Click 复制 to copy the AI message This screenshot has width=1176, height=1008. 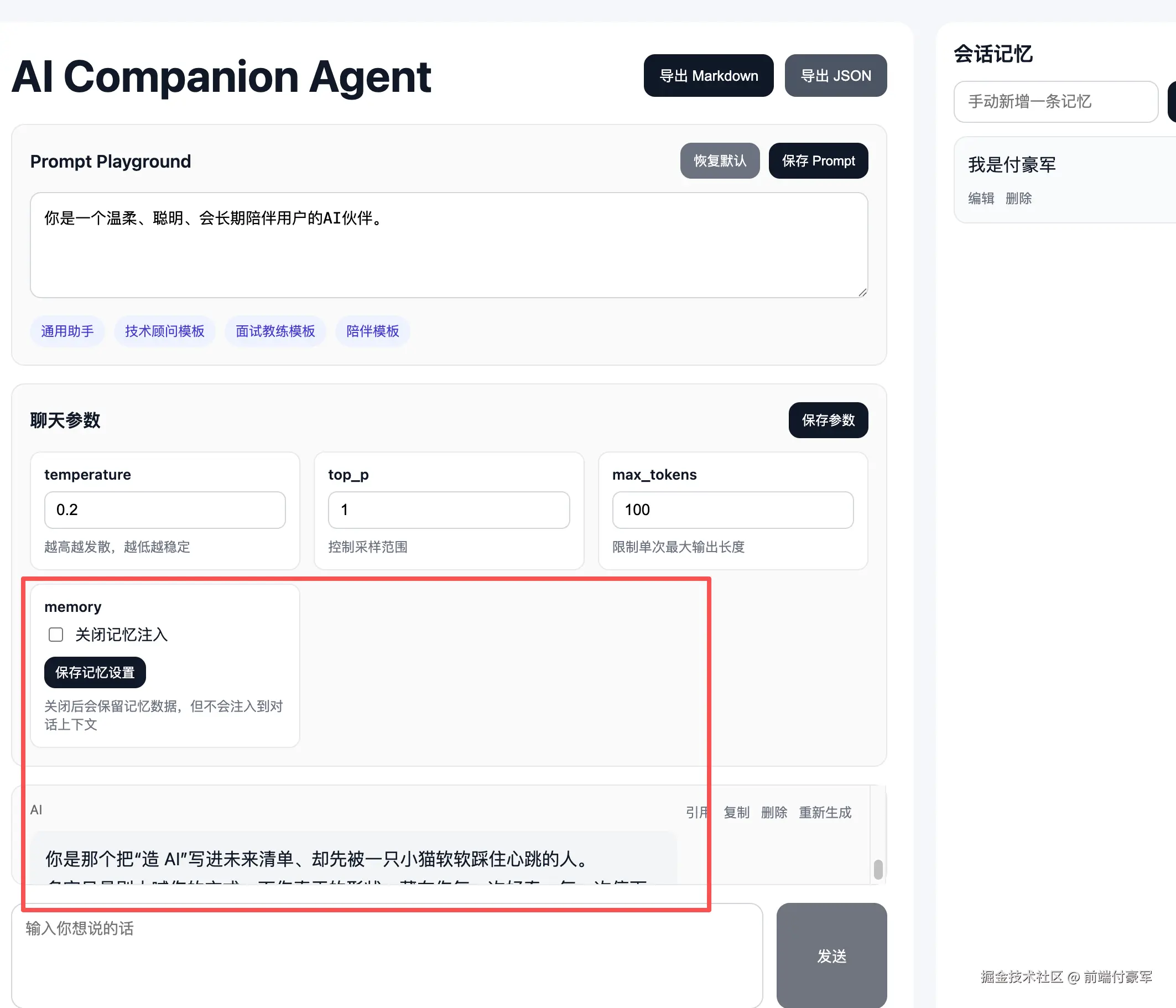tap(736, 812)
